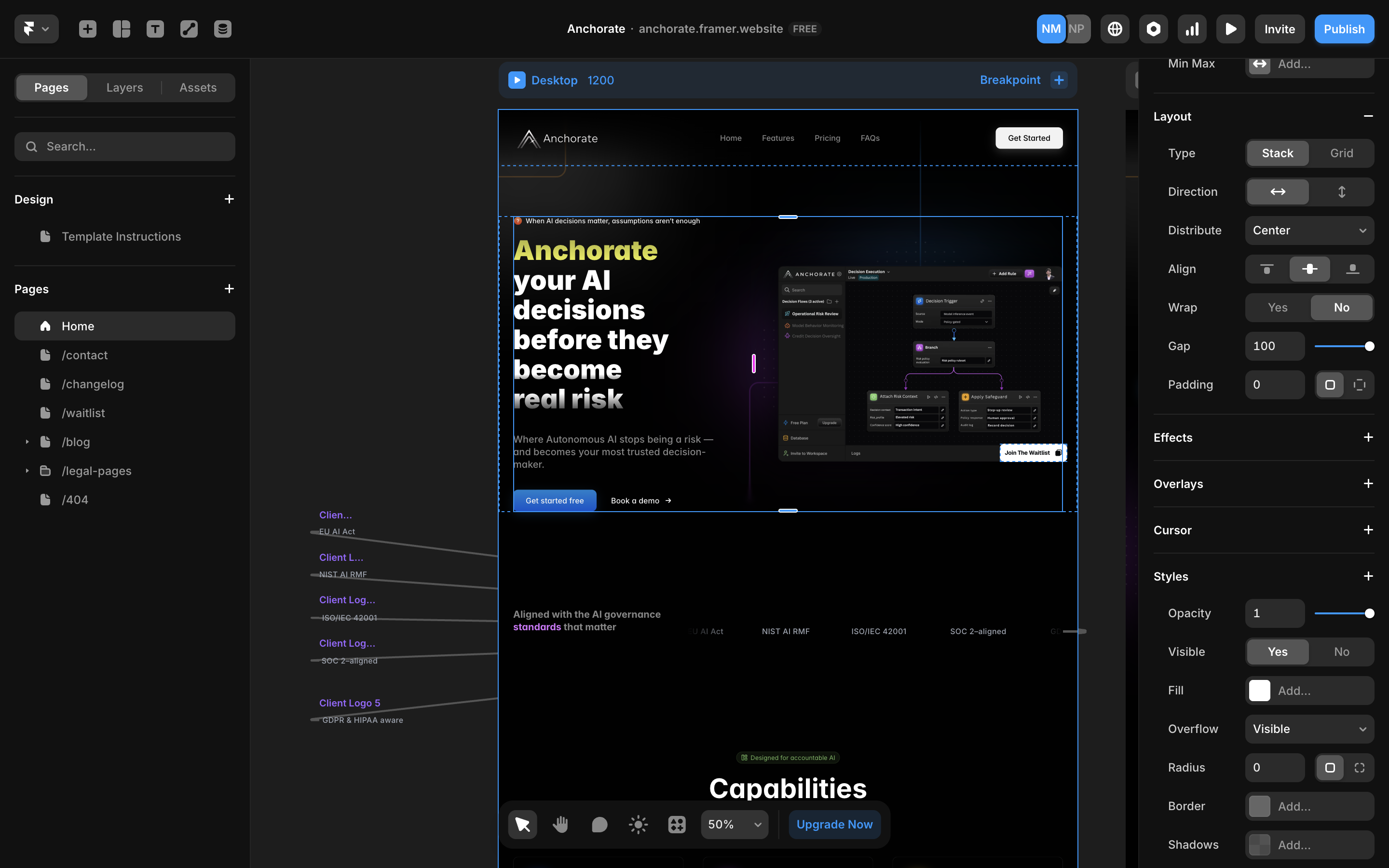Open the analytics bar chart icon
The width and height of the screenshot is (1389, 868).
pyautogui.click(x=1192, y=29)
